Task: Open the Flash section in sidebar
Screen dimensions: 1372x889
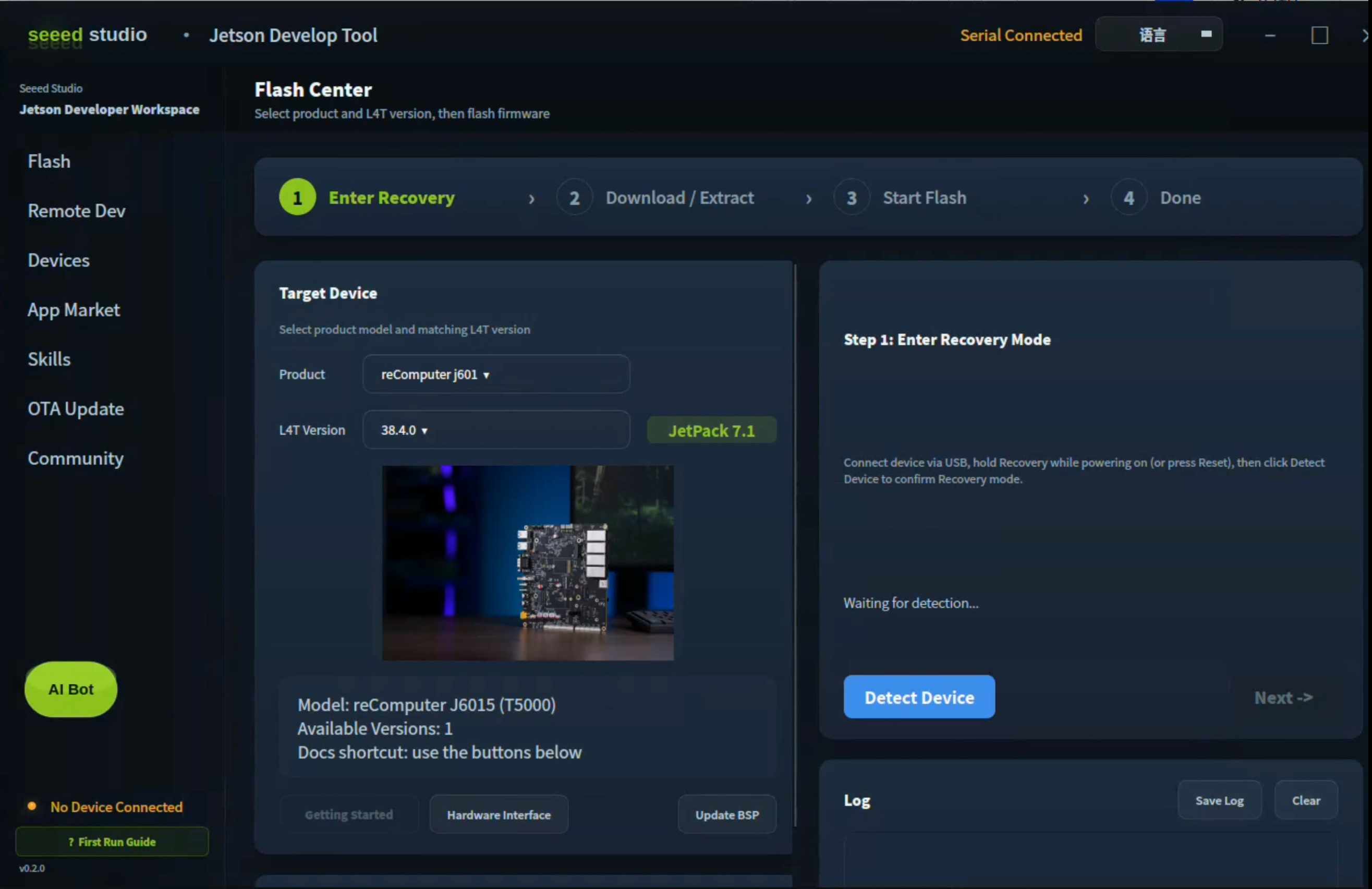Action: (49, 162)
